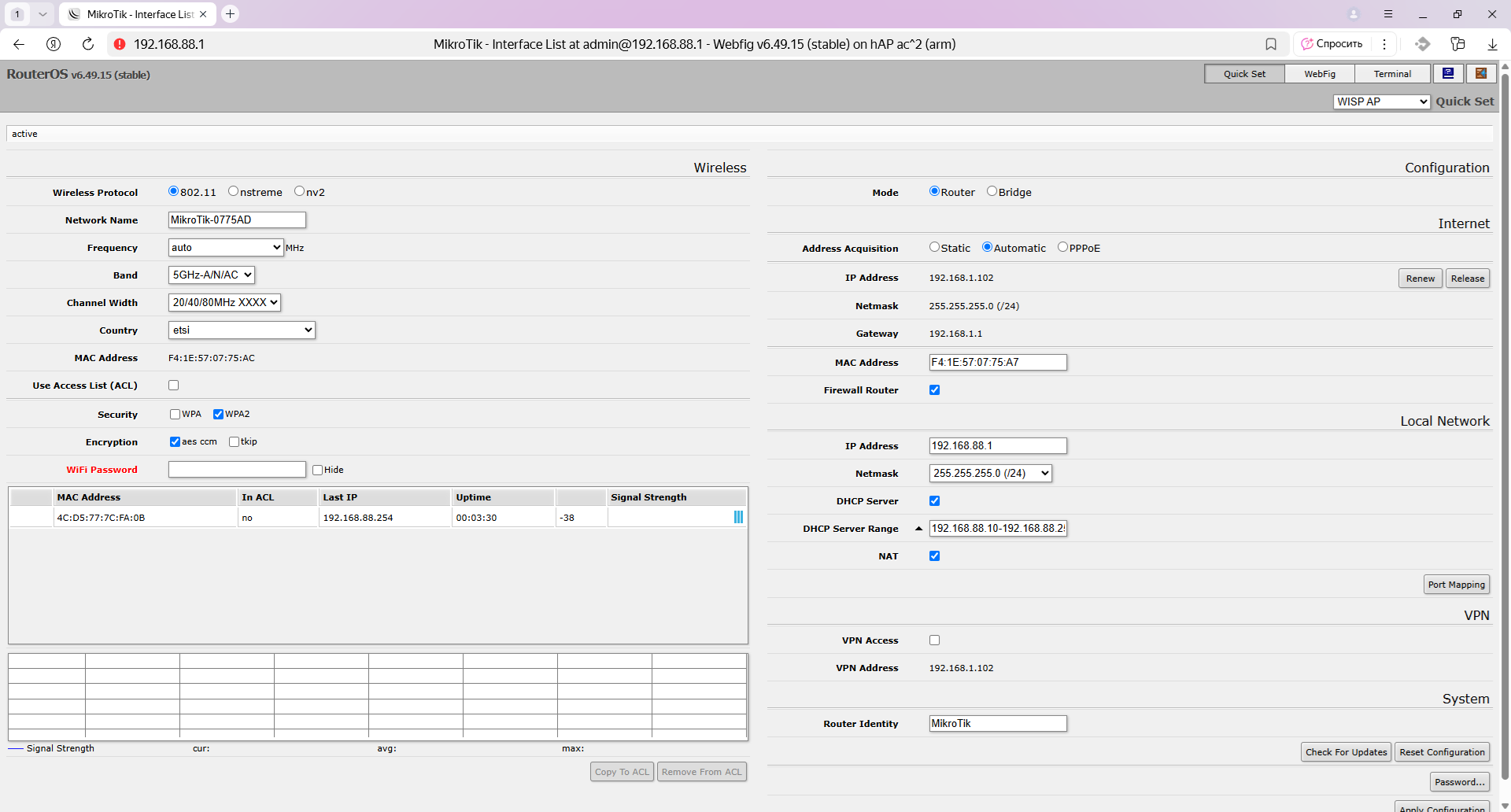Open the Yandex home button
This screenshot has height=812, width=1511.
coord(54,44)
